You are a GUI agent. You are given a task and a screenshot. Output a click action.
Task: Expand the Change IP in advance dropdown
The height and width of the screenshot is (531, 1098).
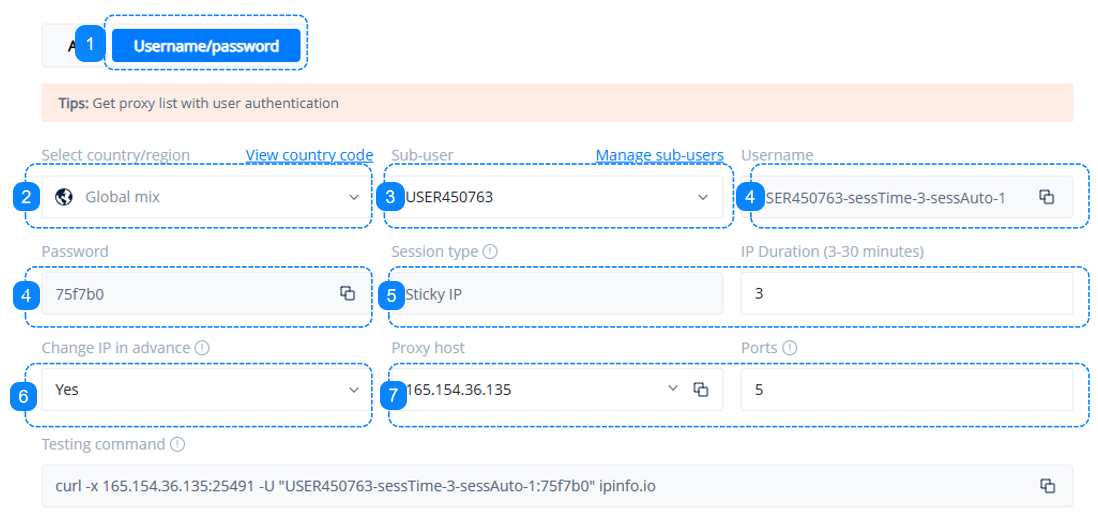click(x=354, y=389)
